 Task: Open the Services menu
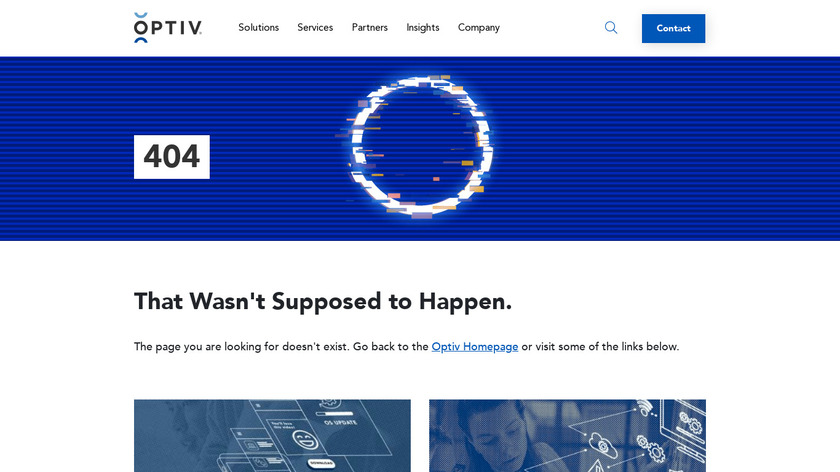pos(315,27)
